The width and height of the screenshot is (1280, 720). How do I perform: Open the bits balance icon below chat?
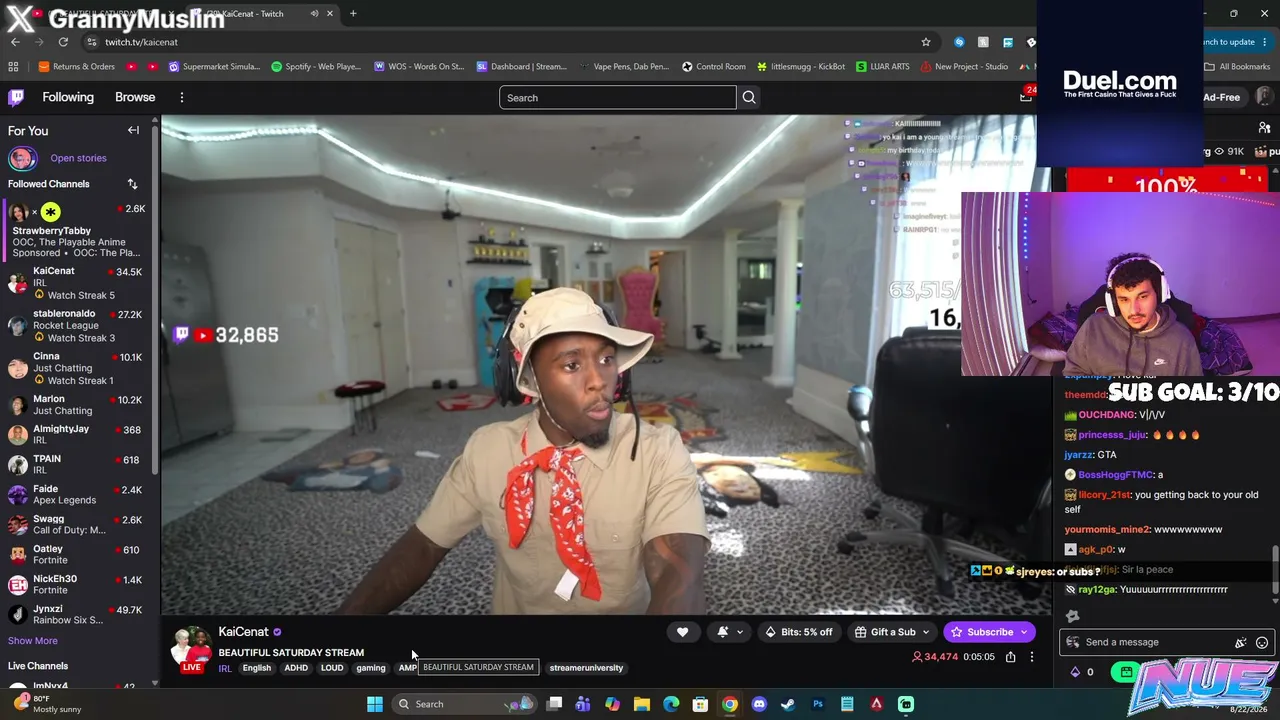click(1076, 672)
